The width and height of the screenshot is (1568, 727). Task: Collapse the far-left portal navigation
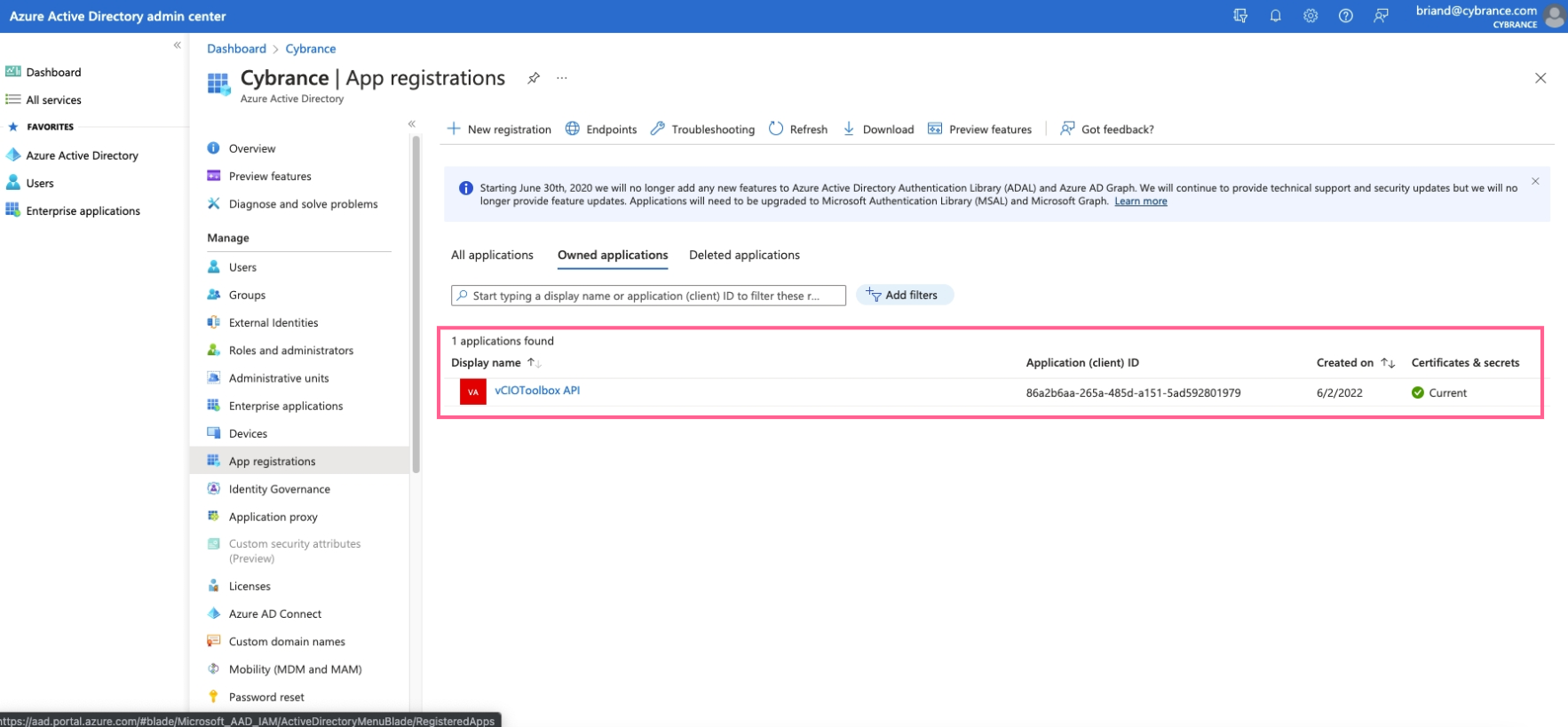coord(178,45)
